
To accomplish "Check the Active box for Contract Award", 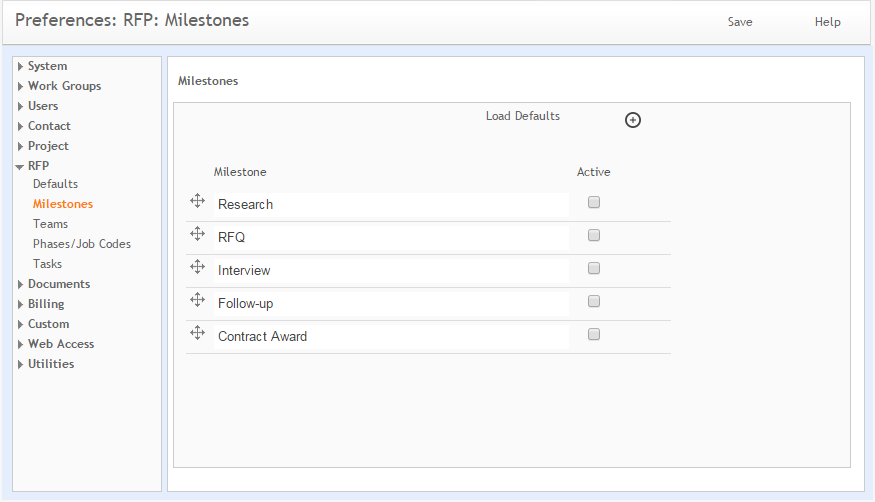I will 594,334.
